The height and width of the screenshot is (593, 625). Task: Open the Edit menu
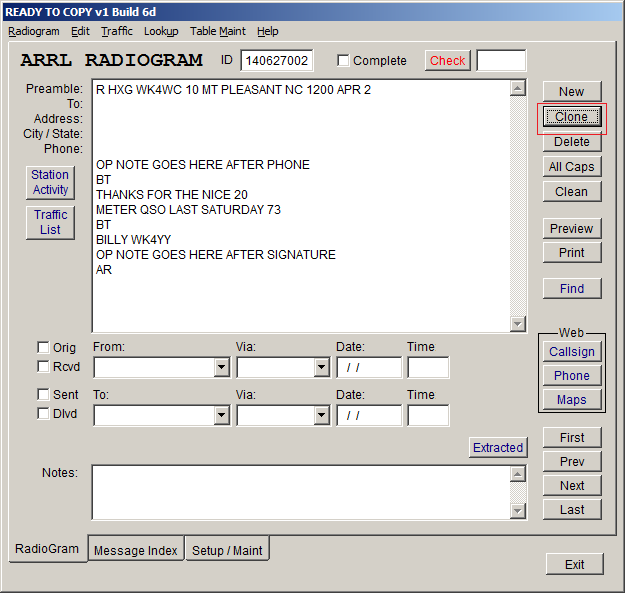pos(80,31)
